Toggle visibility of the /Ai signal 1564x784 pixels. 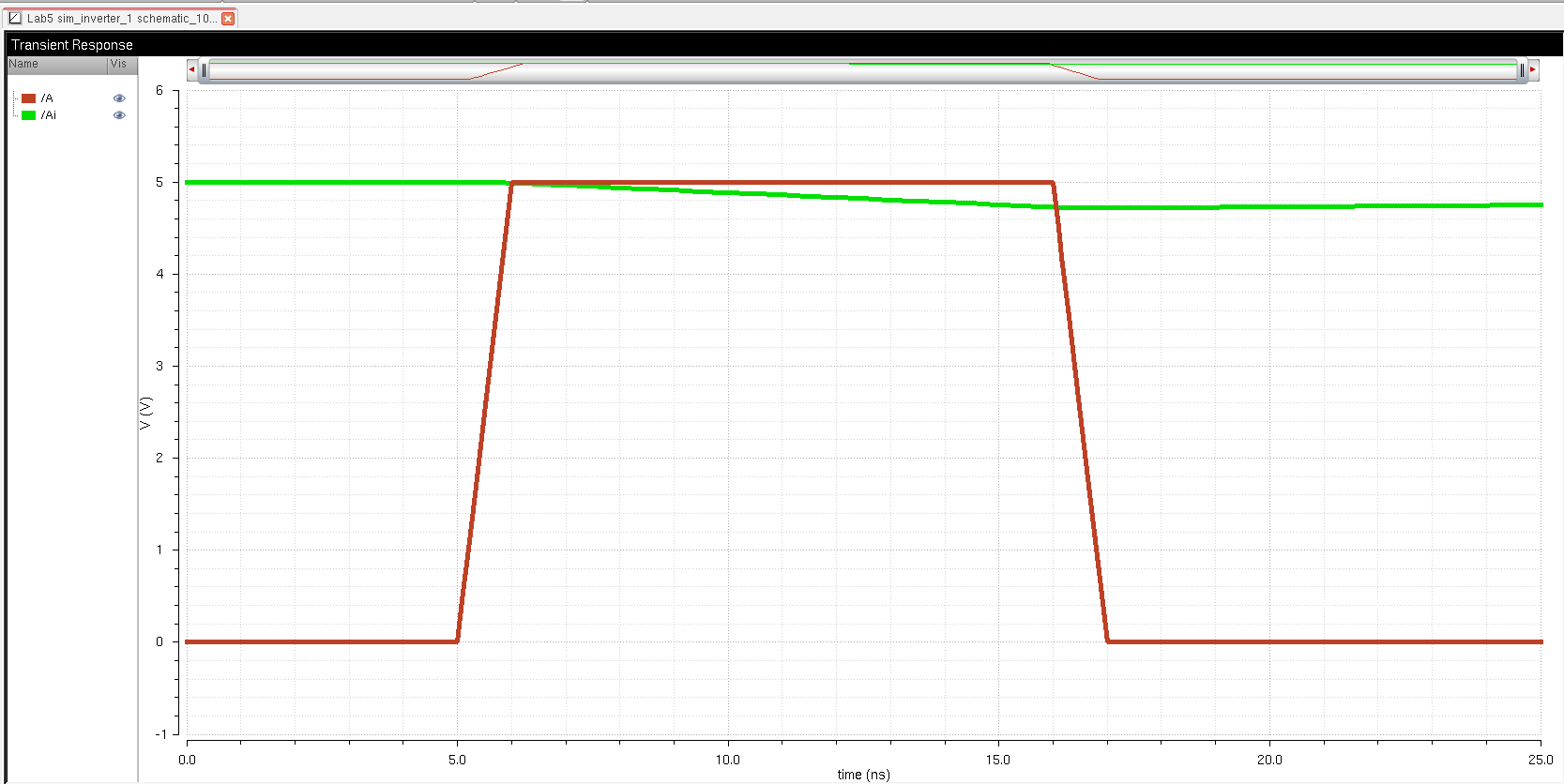(x=119, y=115)
